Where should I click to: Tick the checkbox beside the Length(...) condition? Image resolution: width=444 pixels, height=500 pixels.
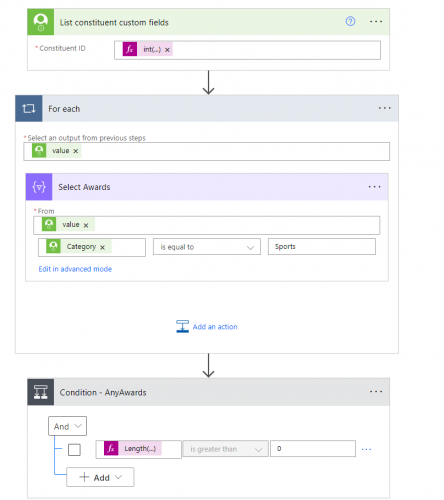coord(74,450)
